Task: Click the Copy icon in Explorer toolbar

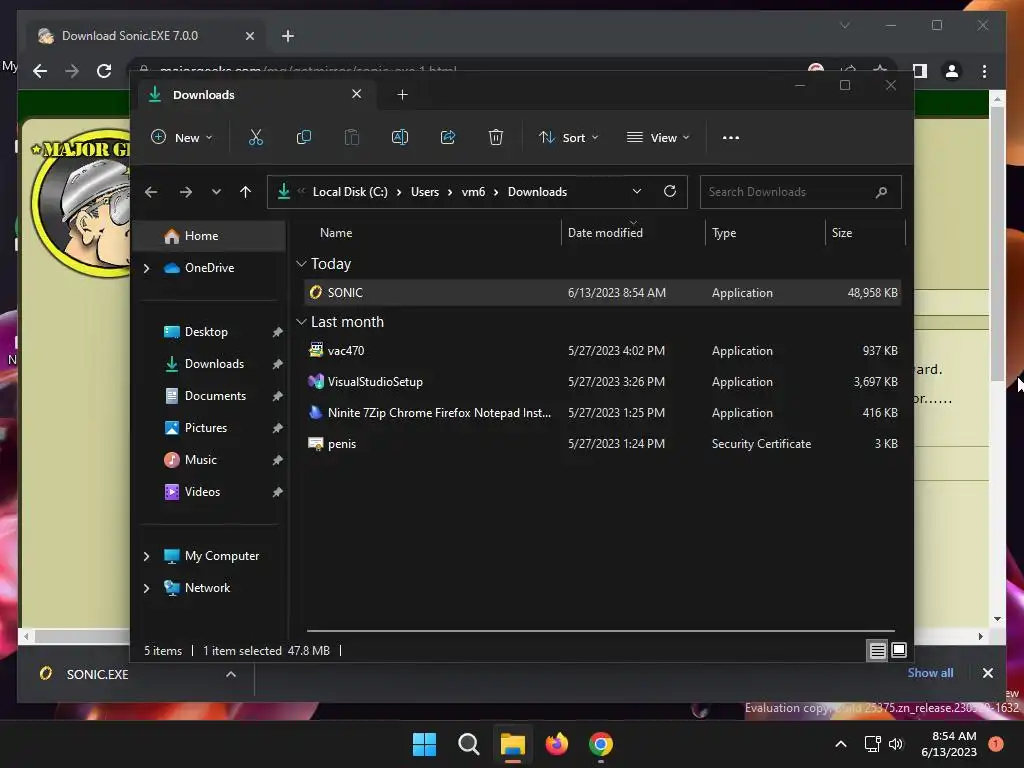Action: pyautogui.click(x=304, y=137)
